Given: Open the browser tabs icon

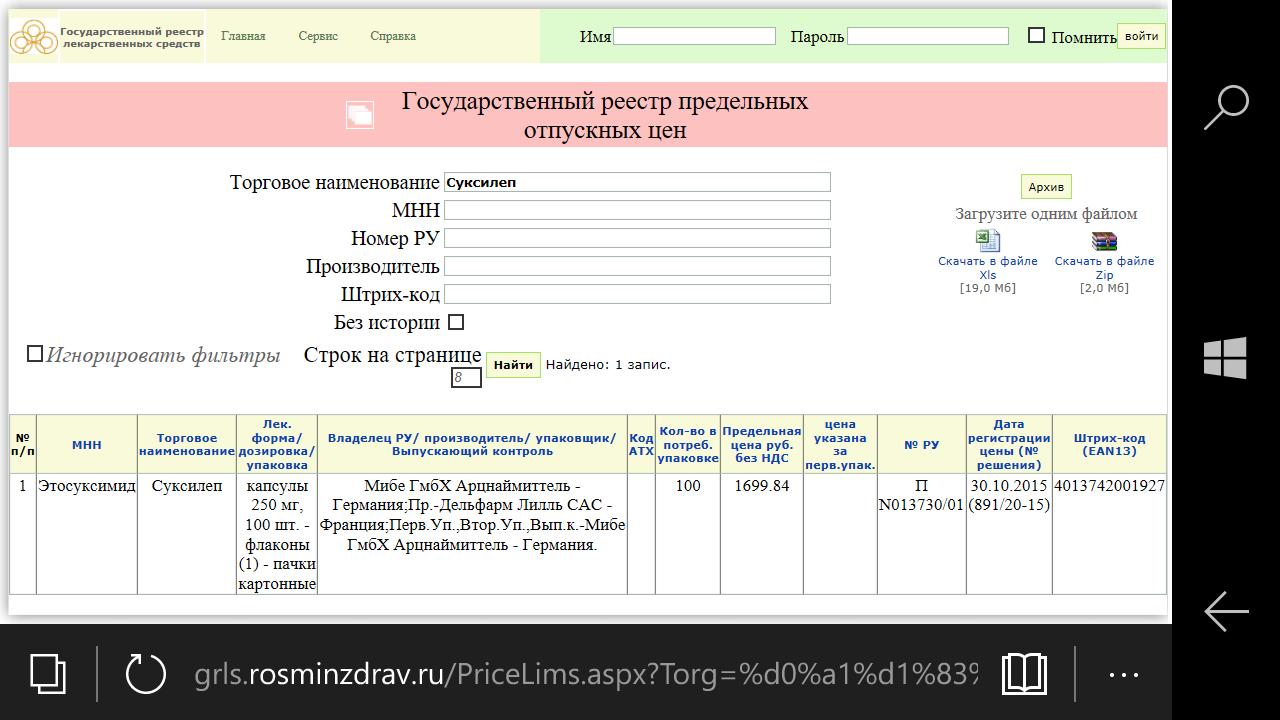Looking at the screenshot, I should tap(47, 674).
